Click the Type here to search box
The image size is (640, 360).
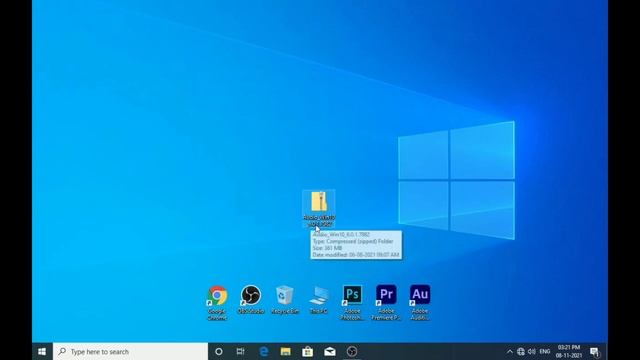click(x=130, y=351)
